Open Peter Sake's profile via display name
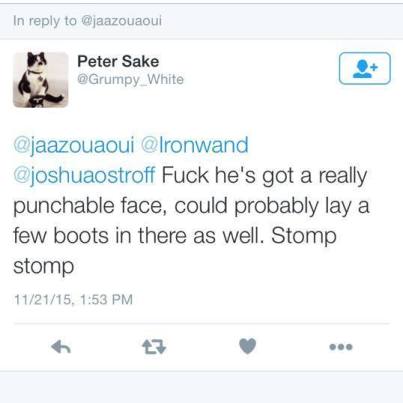 (118, 61)
